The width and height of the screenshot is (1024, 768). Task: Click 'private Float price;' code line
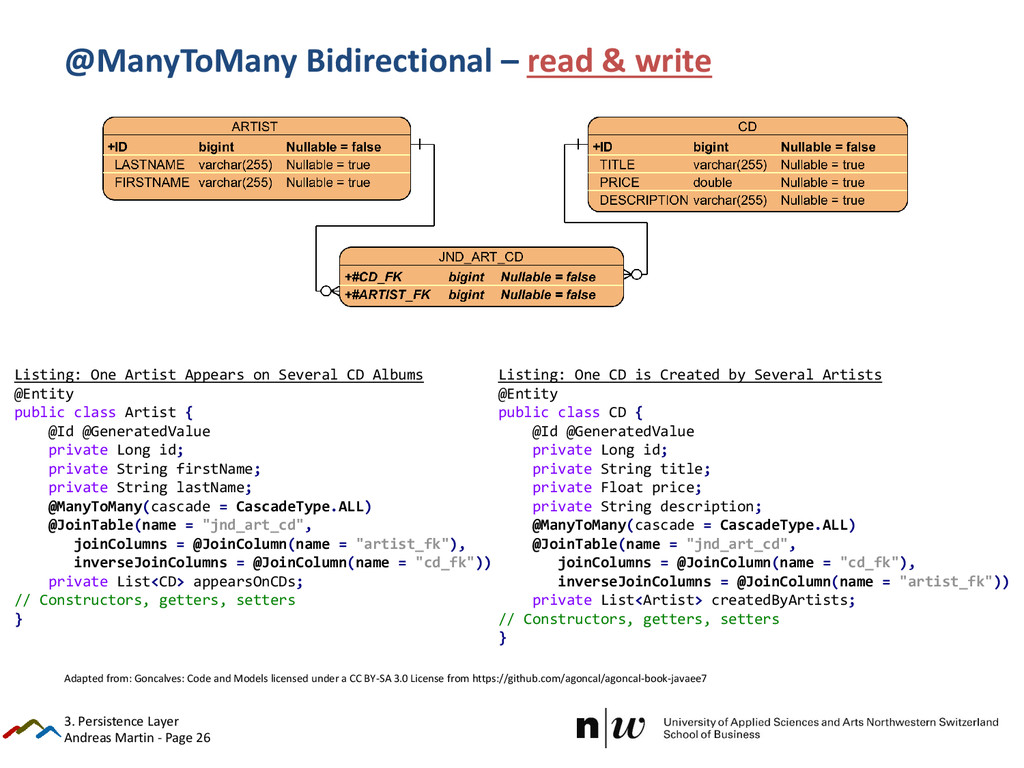click(616, 487)
